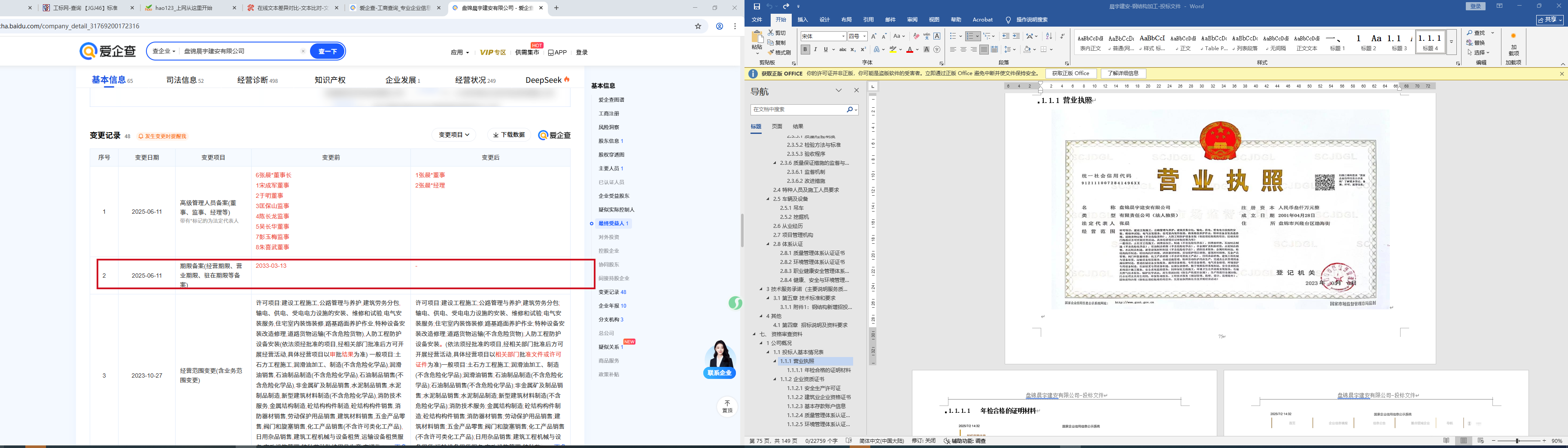The image size is (1568, 448).
Task: Click the 变更记录 link in right sidebar
Action: click(x=612, y=292)
